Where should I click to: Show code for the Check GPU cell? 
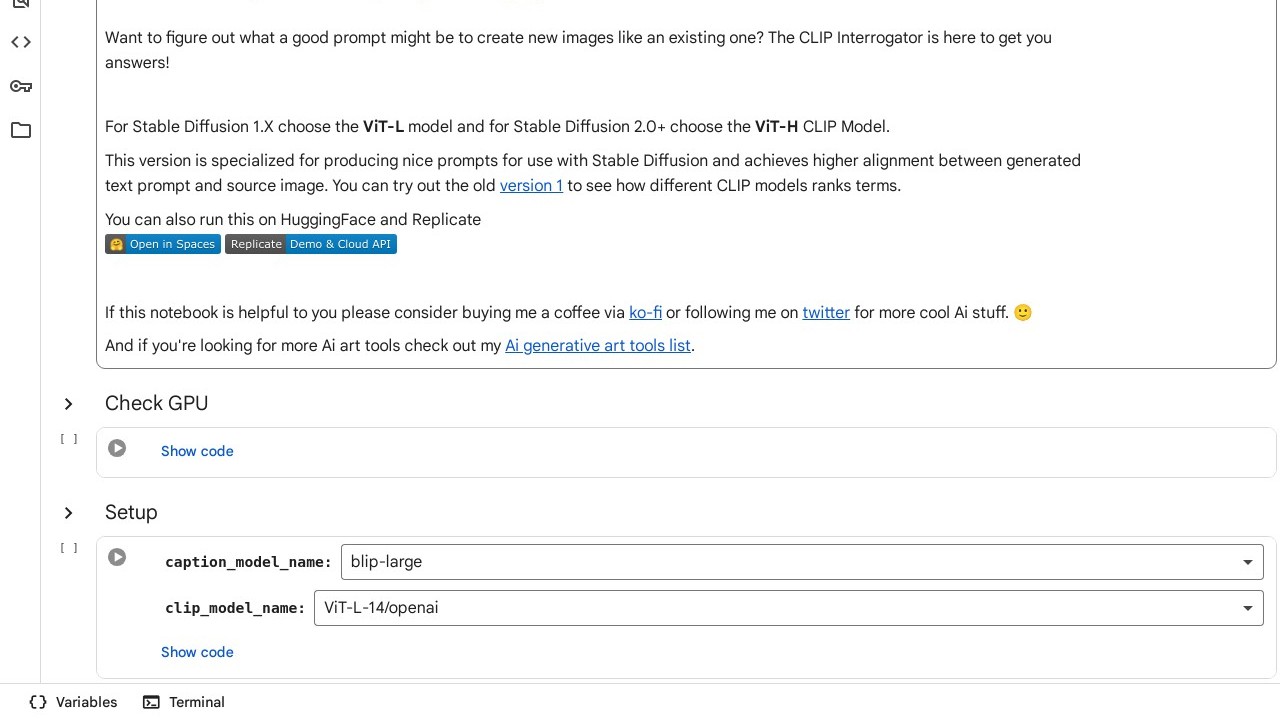point(197,451)
